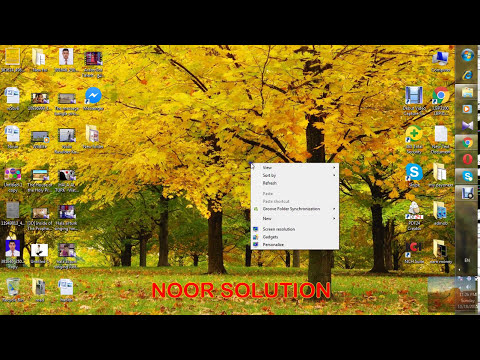Expand the arrow beside the View entry

point(334,167)
